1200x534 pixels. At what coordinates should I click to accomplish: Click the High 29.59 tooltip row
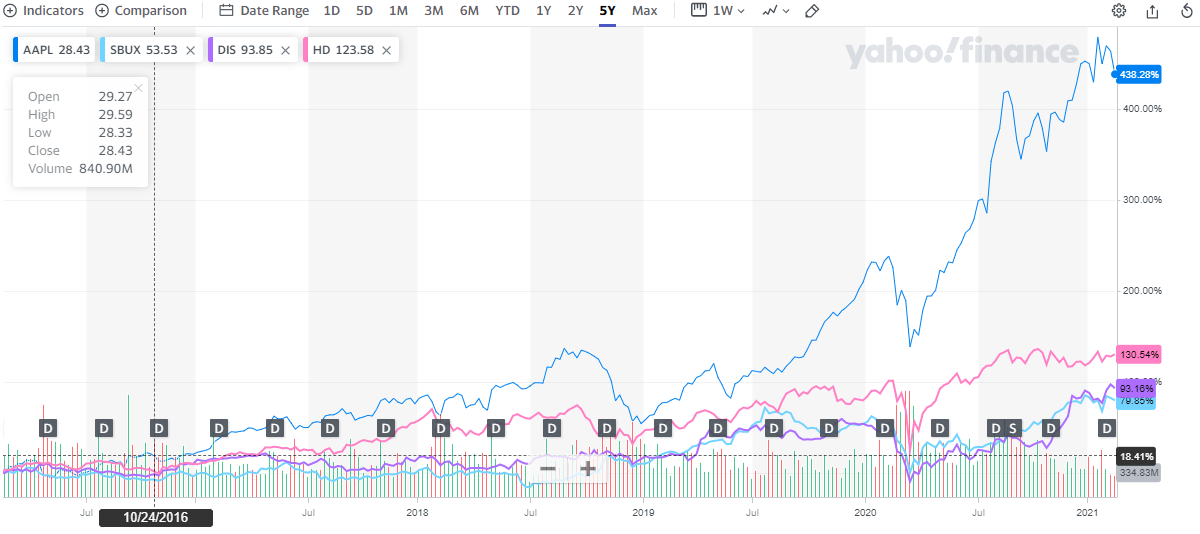click(x=80, y=115)
